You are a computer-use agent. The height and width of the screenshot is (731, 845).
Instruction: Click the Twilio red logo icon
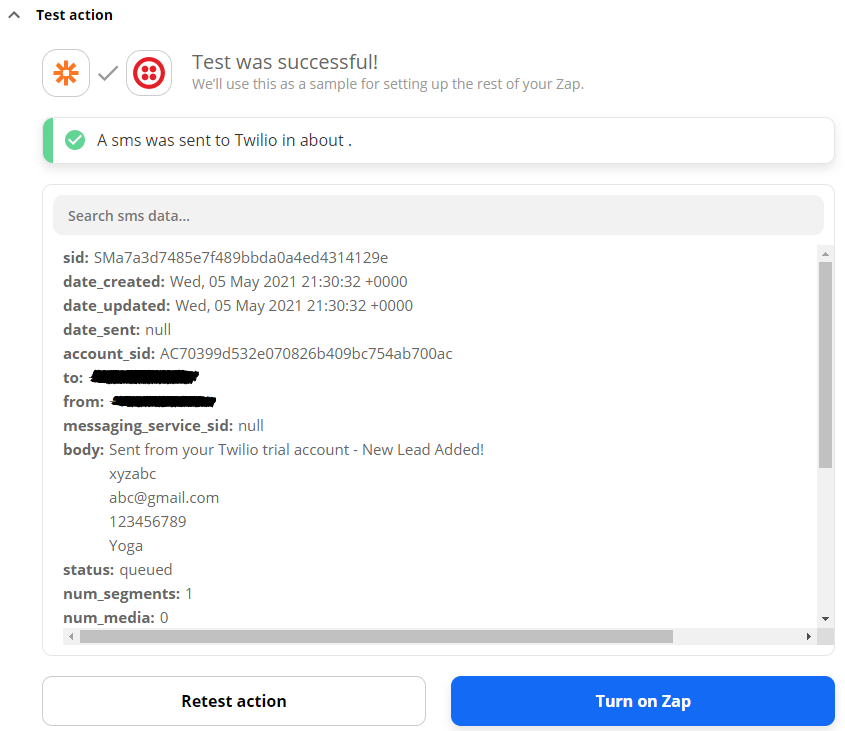pos(149,73)
